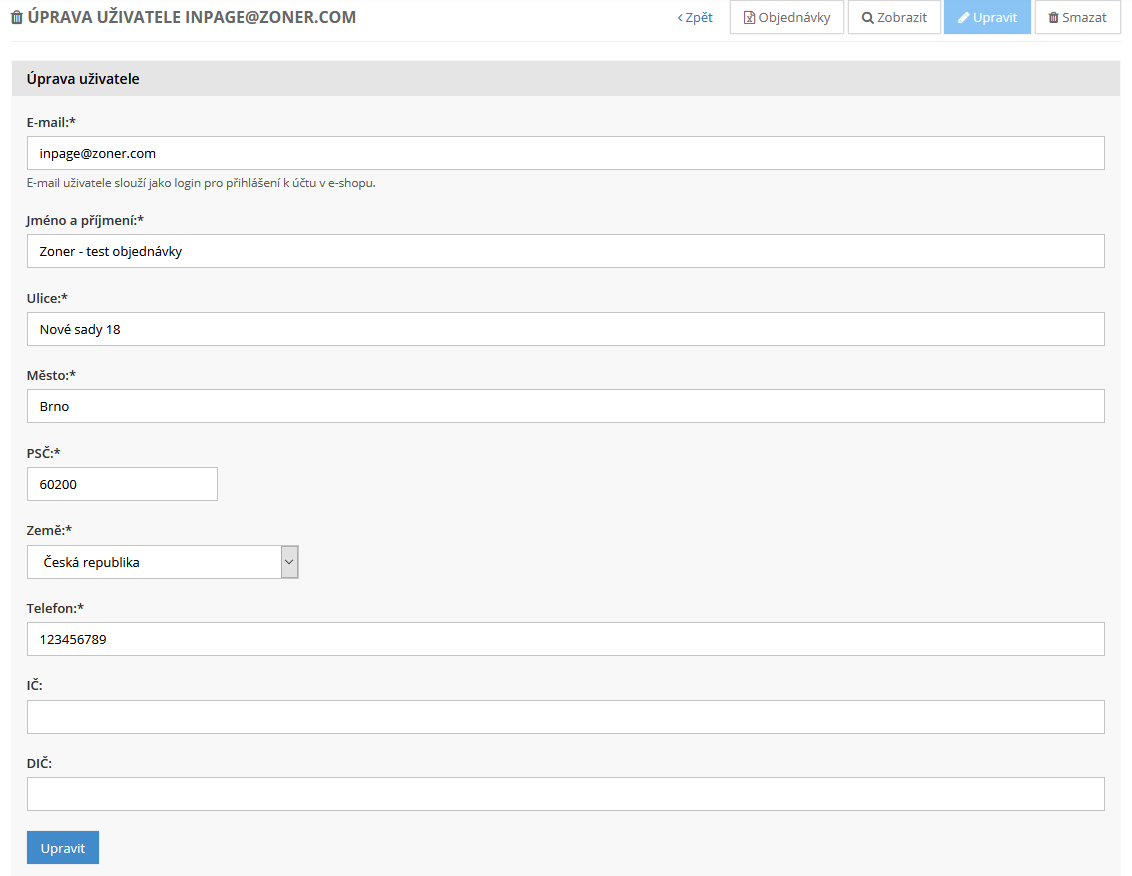
Task: Click the Telefon number field
Action: [x=565, y=639]
